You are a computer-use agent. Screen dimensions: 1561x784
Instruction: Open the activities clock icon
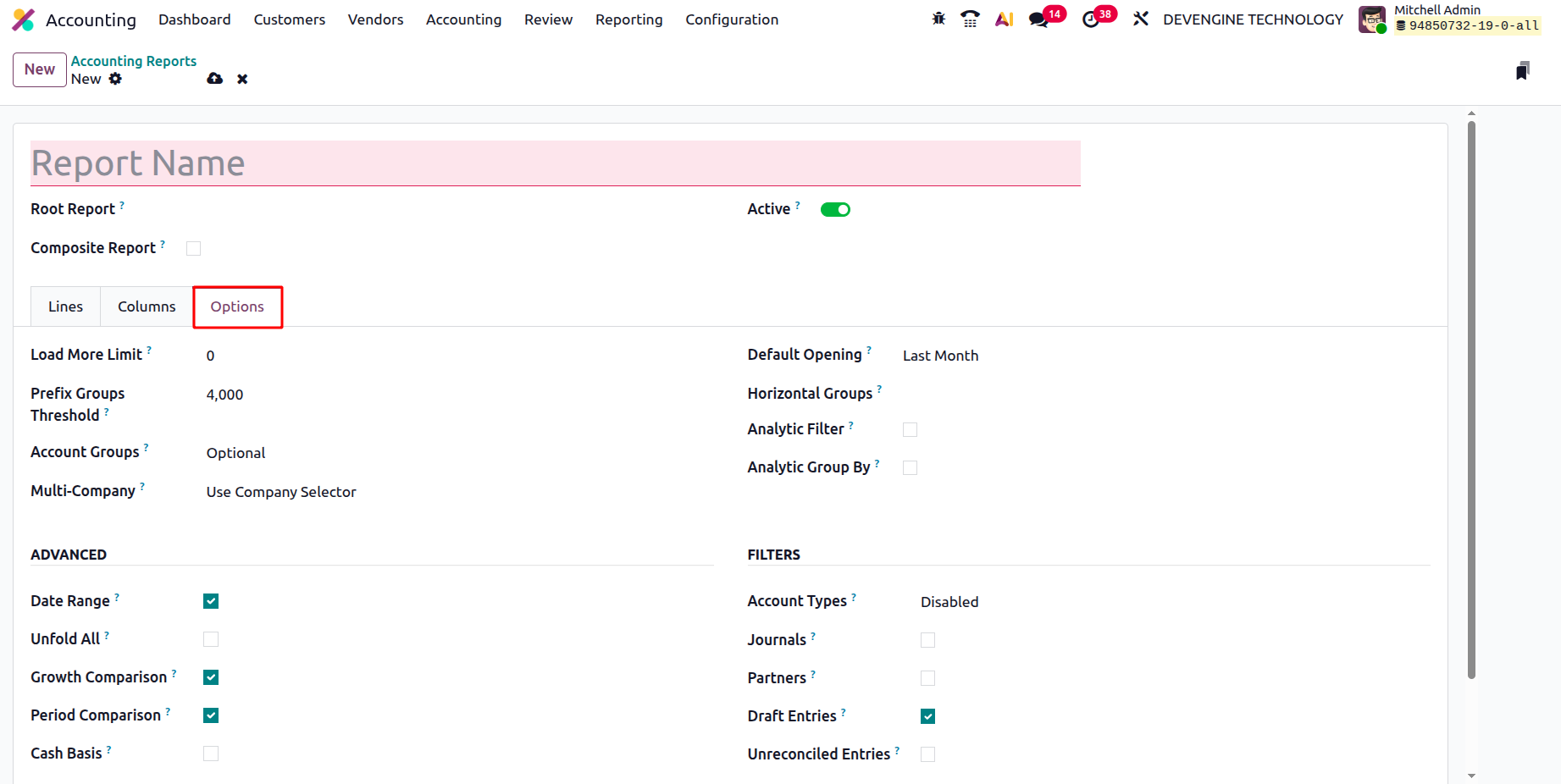click(x=1091, y=19)
